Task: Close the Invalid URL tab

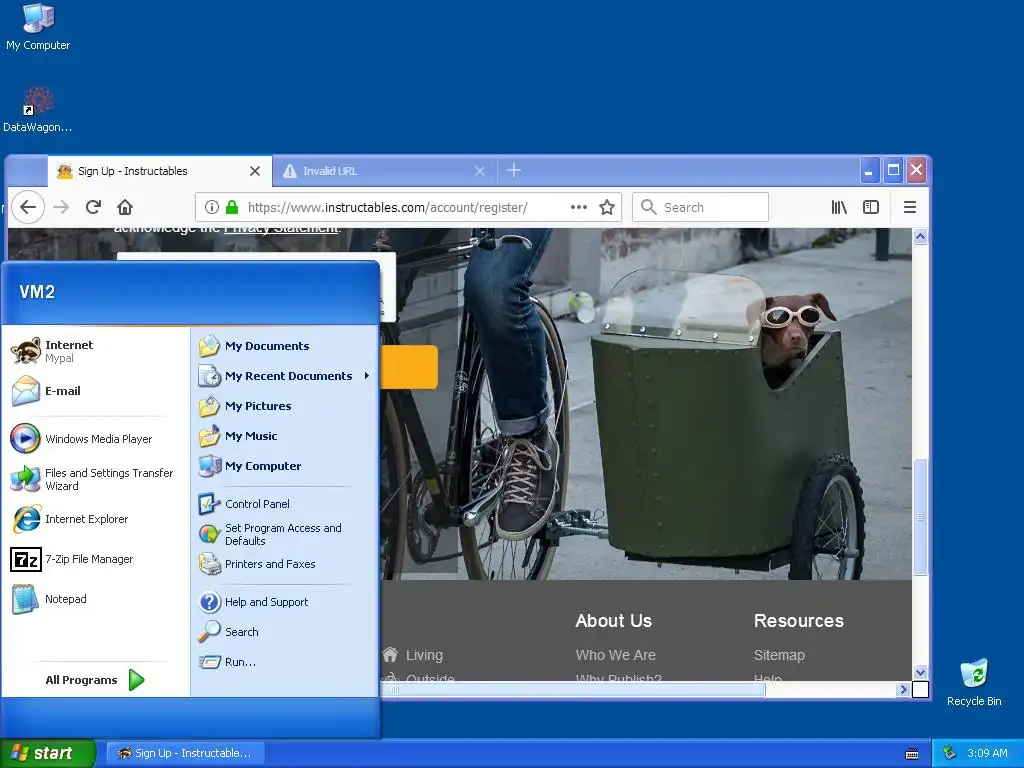Action: pos(480,171)
